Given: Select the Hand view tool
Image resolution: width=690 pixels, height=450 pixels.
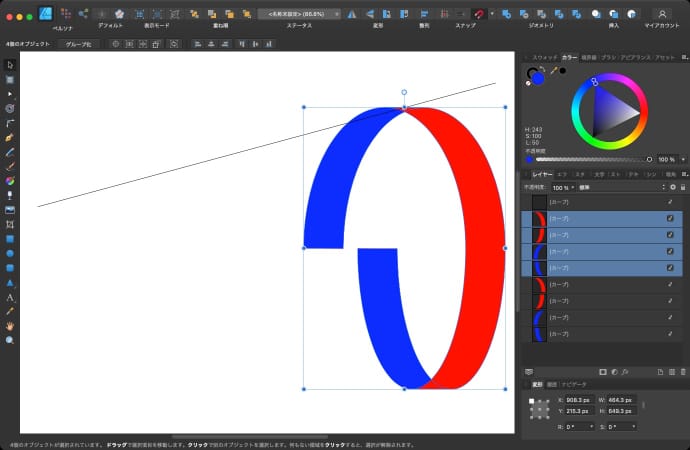Looking at the screenshot, I should [x=10, y=326].
